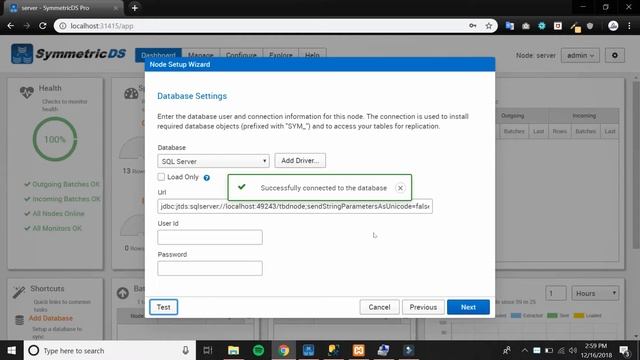Follow the Add Database shortcut link
The image size is (640, 360).
(51, 318)
